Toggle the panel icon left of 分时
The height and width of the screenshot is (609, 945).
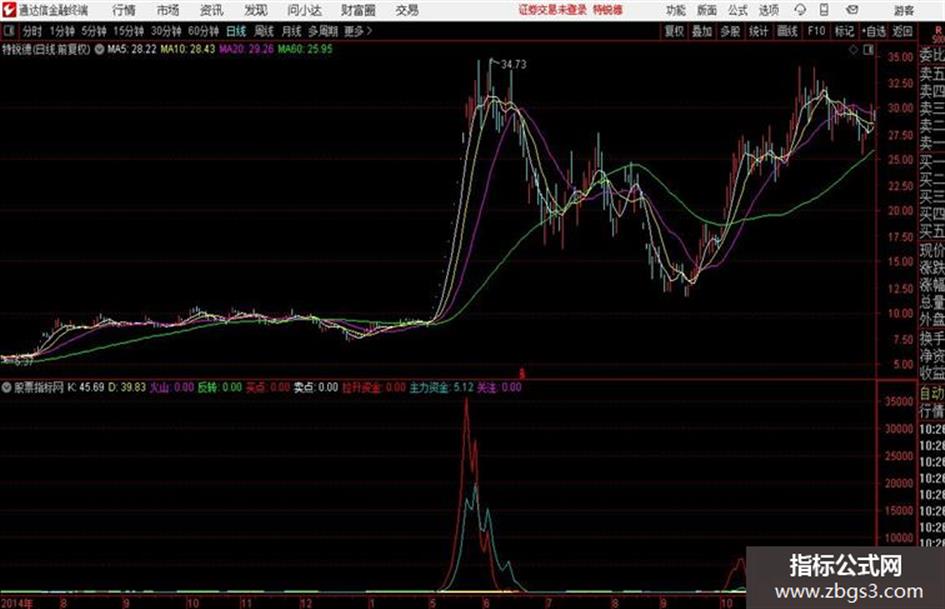(8, 30)
